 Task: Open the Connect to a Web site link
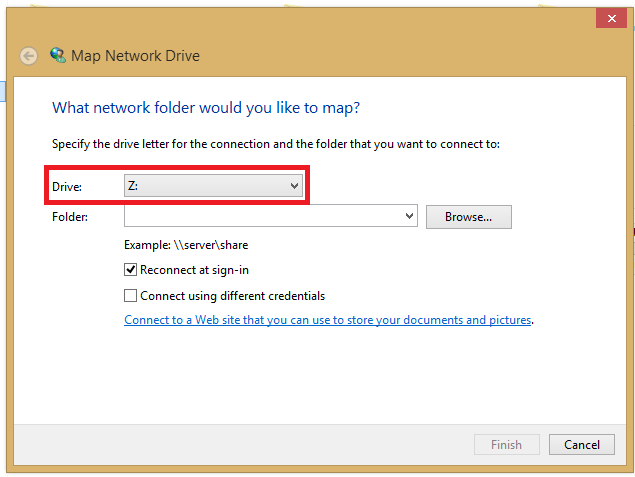pos(328,320)
